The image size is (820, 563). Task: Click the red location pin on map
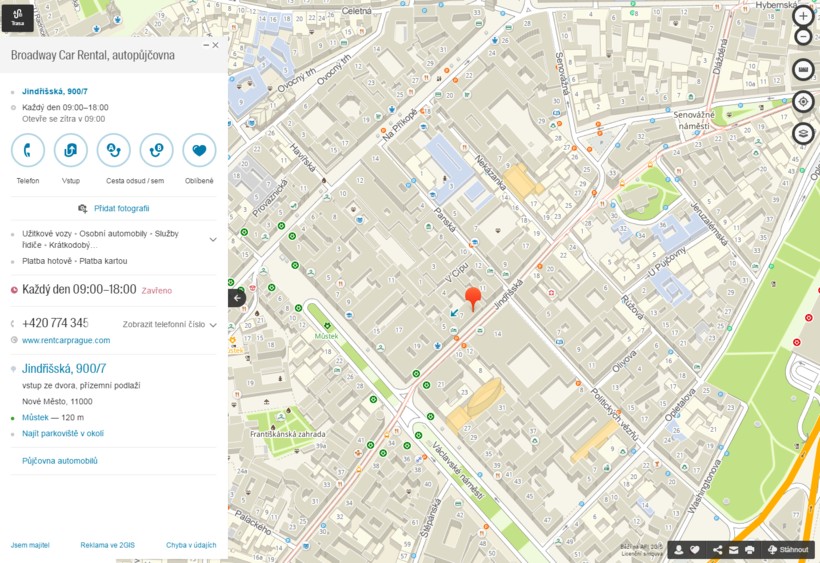point(473,298)
